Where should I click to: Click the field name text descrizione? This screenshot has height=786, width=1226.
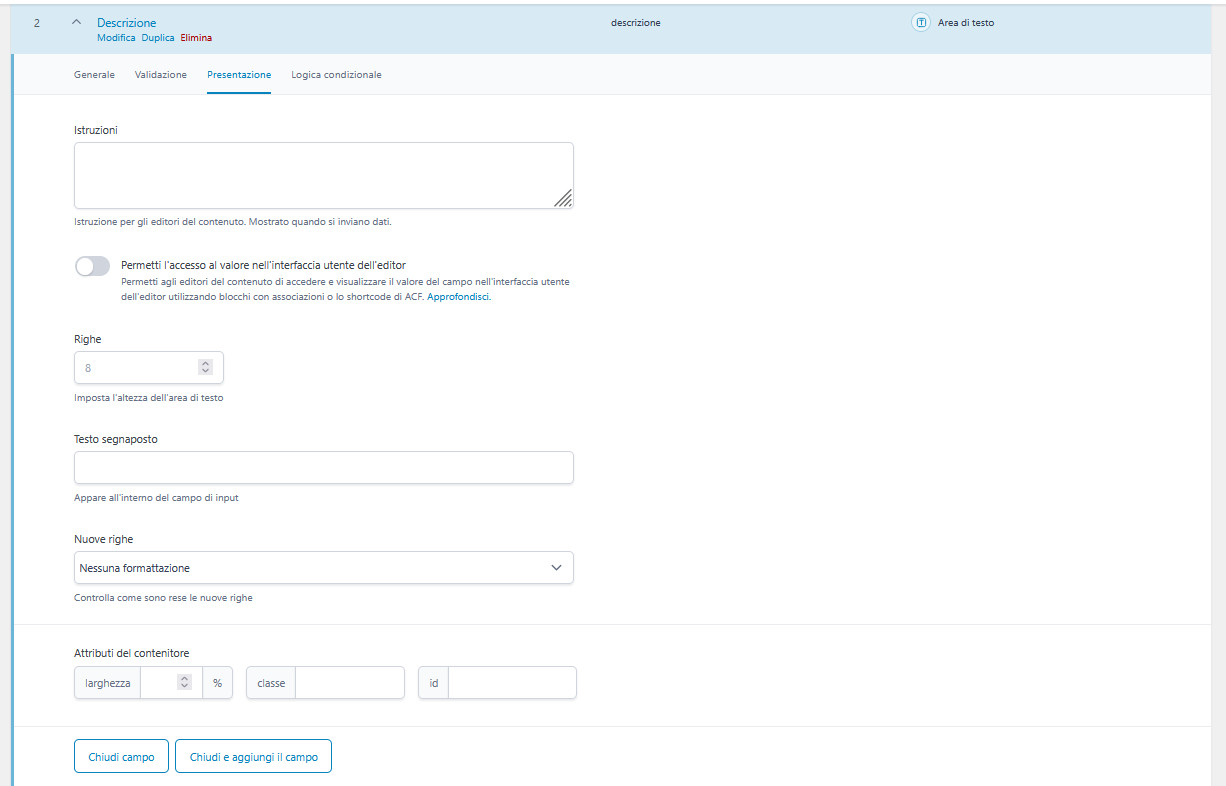pyautogui.click(x=635, y=22)
